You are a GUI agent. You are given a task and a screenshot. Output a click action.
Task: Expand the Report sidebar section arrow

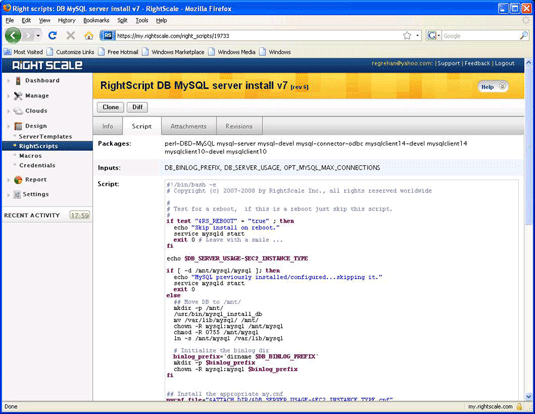(8, 180)
